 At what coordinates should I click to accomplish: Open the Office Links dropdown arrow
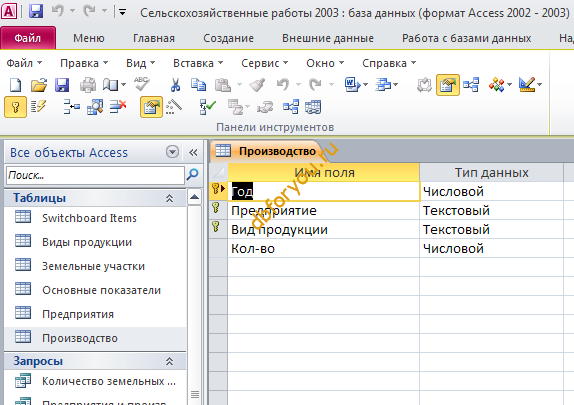coord(365,85)
